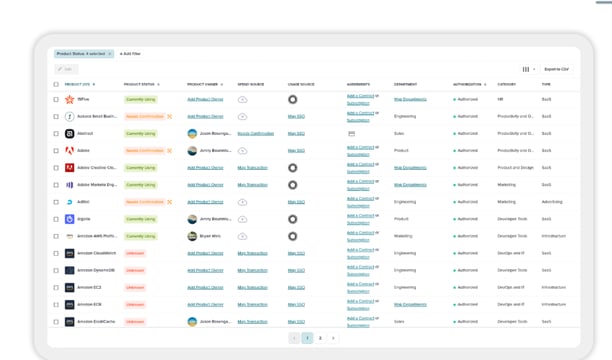The width and height of the screenshot is (612, 360).
Task: Click Add Product Owner link for 15Five
Action: [x=205, y=100]
